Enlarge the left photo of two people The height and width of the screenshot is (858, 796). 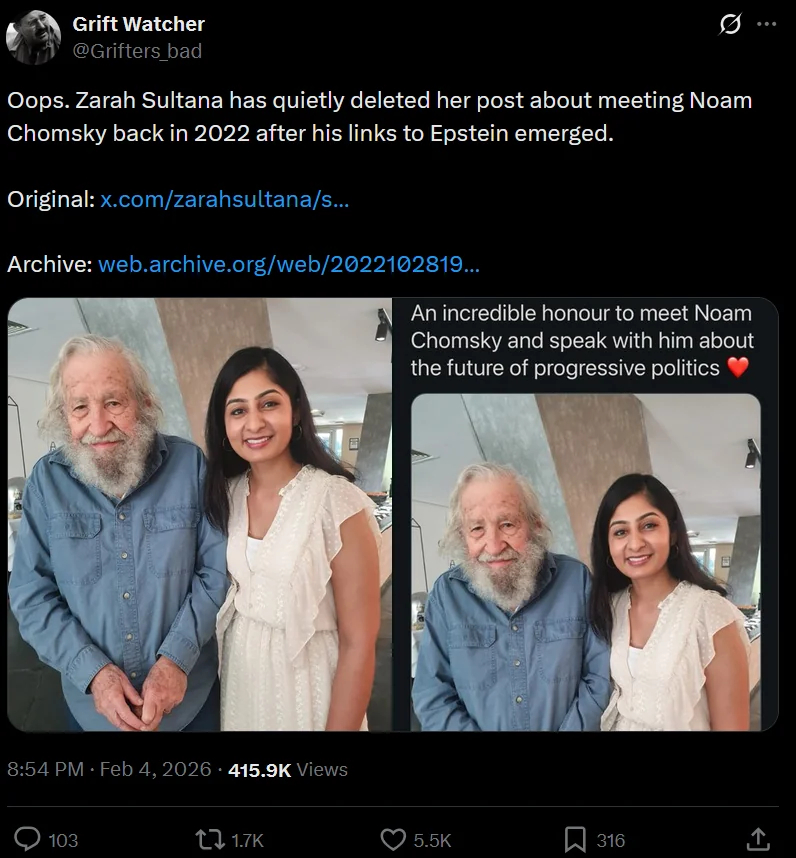(200, 515)
